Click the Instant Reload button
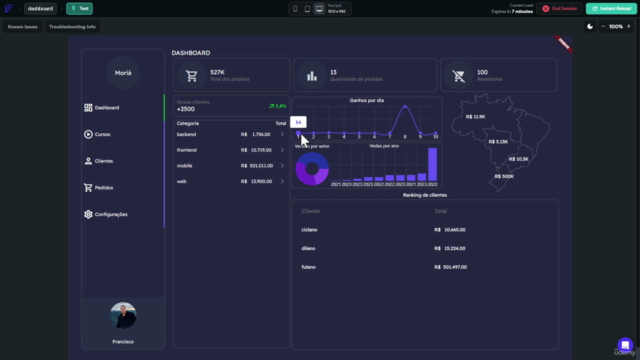640x360 pixels. pos(611,9)
